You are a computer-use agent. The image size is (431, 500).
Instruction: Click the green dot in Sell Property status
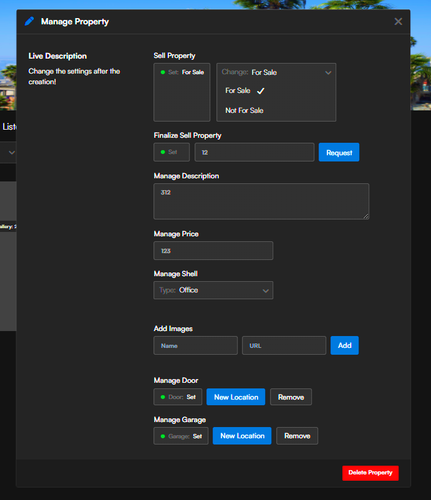pyautogui.click(x=163, y=72)
